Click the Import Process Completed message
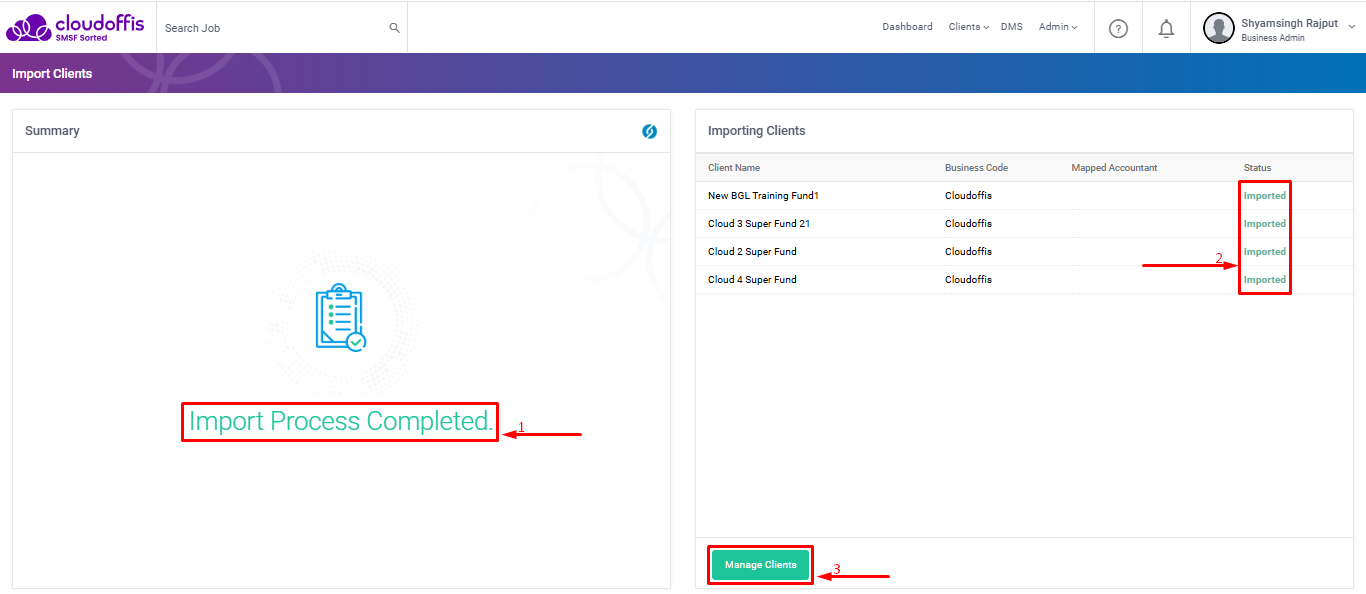1366x594 pixels. point(340,421)
